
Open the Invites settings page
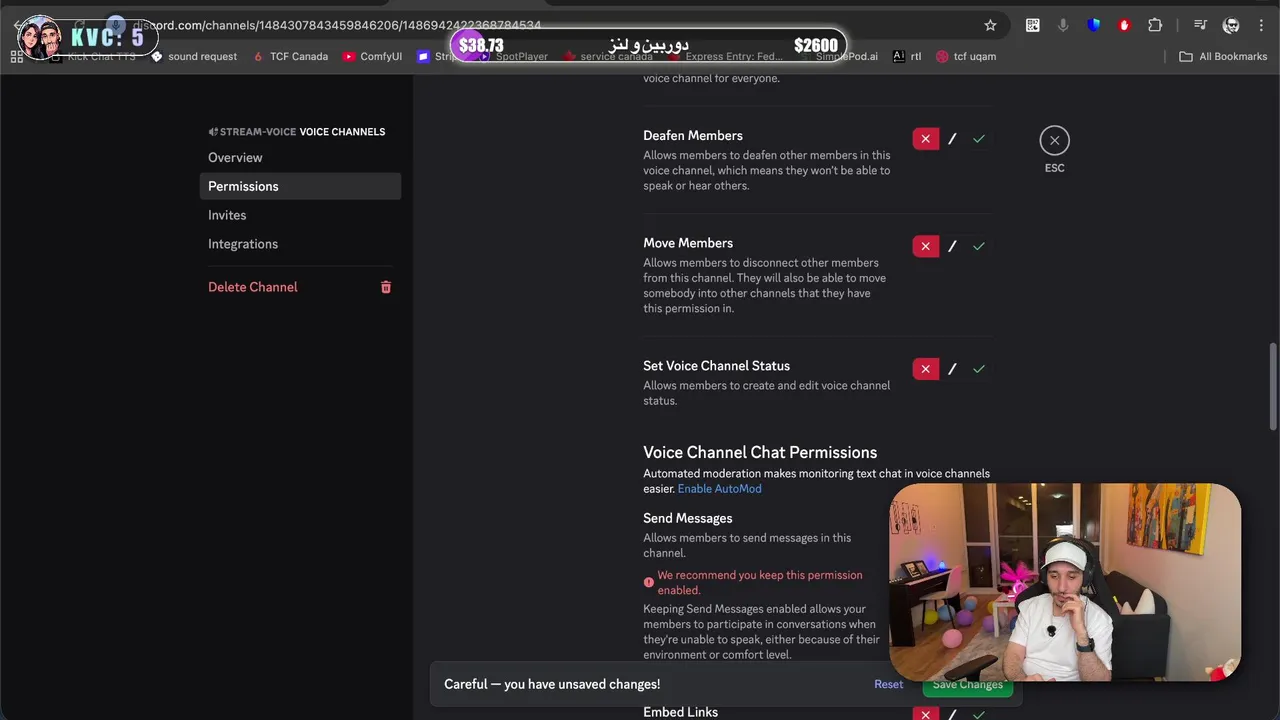coord(300,215)
